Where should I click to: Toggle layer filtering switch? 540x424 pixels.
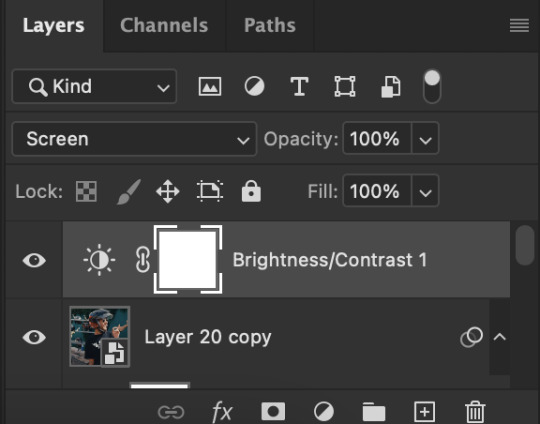pyautogui.click(x=432, y=86)
